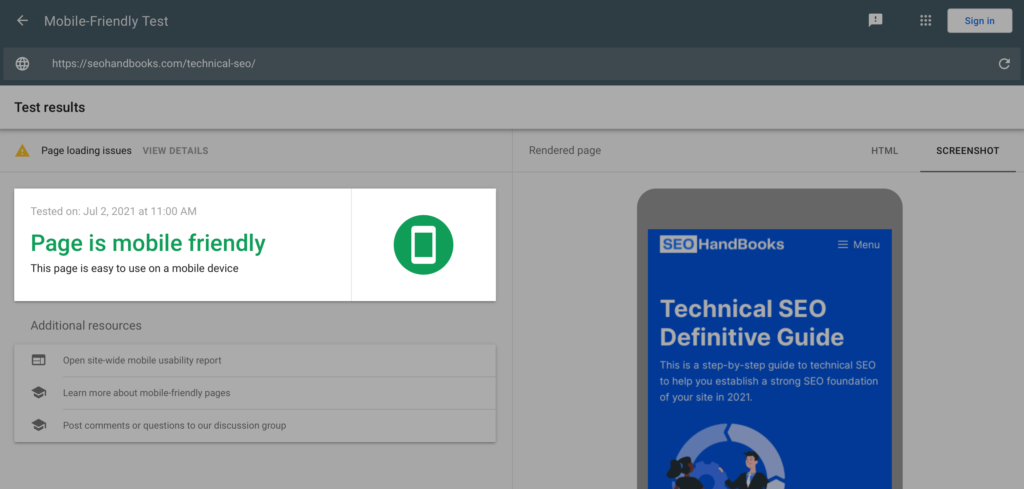The width and height of the screenshot is (1024, 489).
Task: Click the 'Tested on: Jul 2, 2021' text
Action: [114, 211]
